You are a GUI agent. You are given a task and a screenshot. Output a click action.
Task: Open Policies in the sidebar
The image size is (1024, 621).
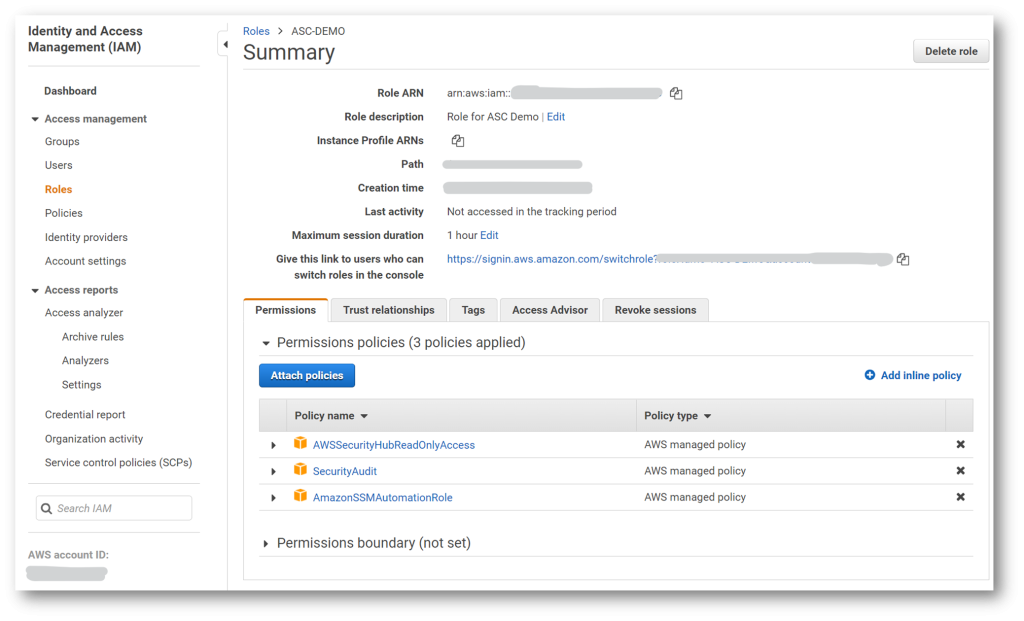tap(64, 213)
